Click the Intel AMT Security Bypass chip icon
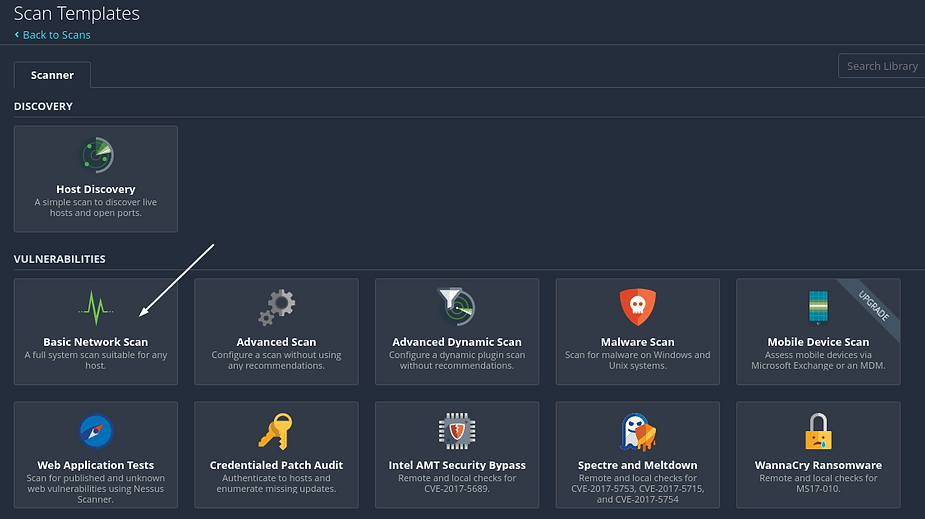 (x=457, y=431)
